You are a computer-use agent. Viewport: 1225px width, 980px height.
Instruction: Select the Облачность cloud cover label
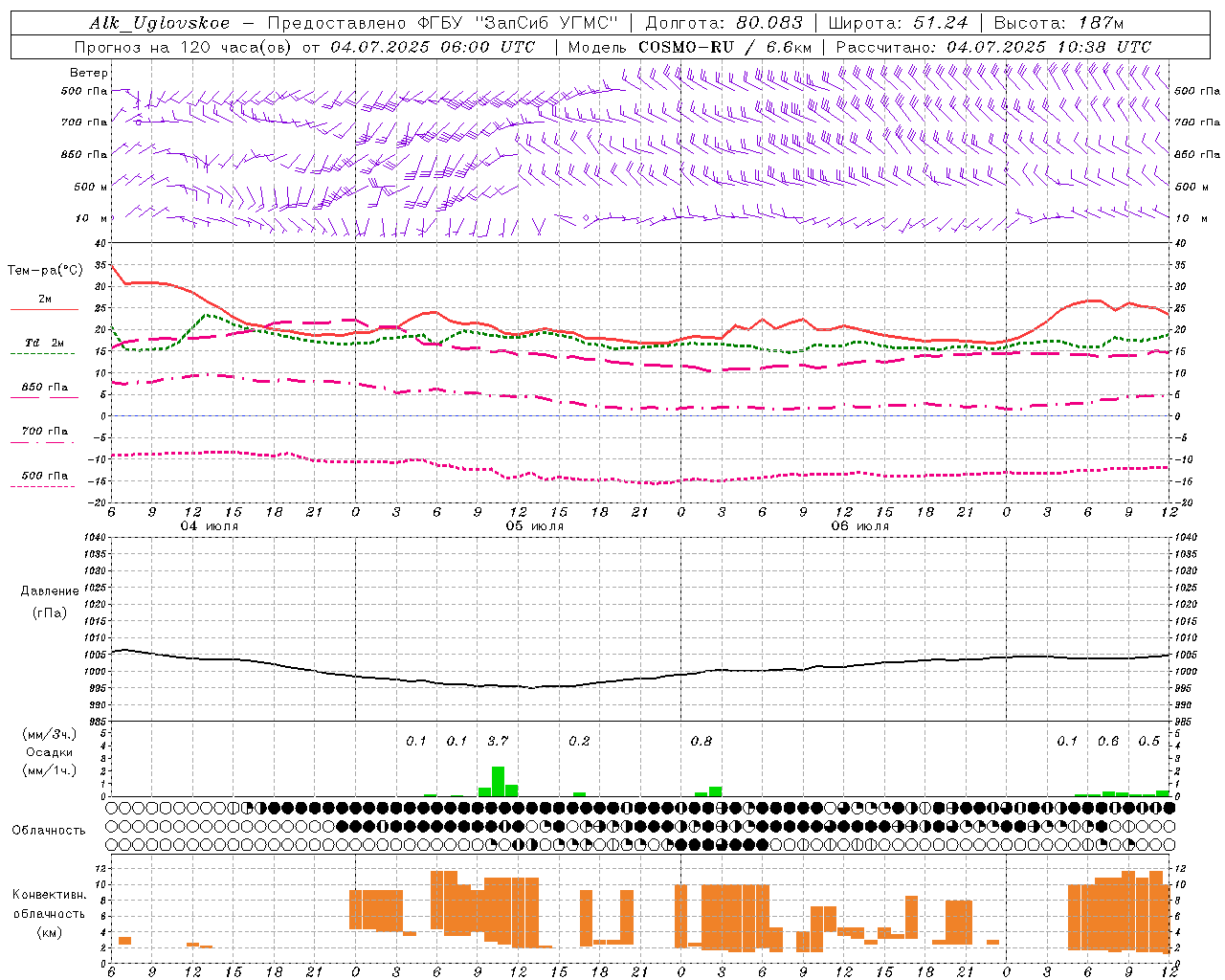tap(49, 830)
